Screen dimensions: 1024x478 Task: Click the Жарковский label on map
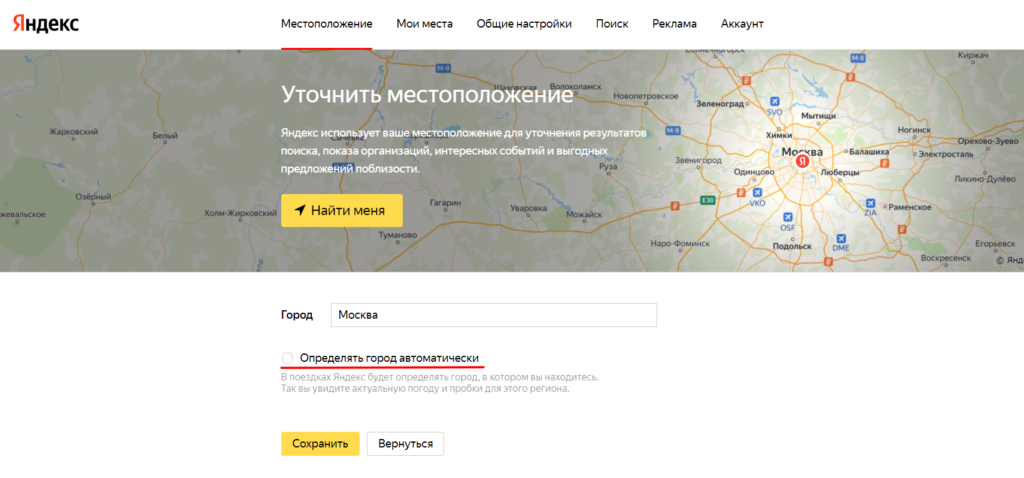74,132
